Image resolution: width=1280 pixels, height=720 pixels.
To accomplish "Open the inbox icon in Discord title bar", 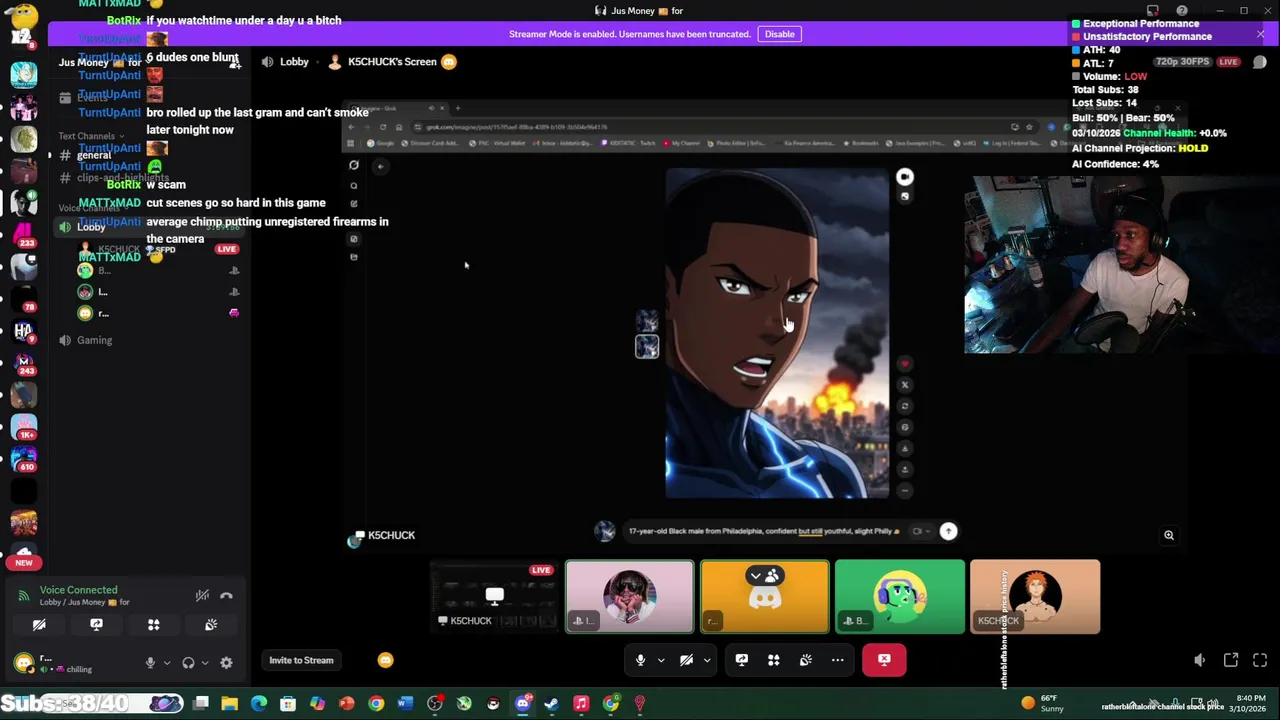I will [1153, 11].
